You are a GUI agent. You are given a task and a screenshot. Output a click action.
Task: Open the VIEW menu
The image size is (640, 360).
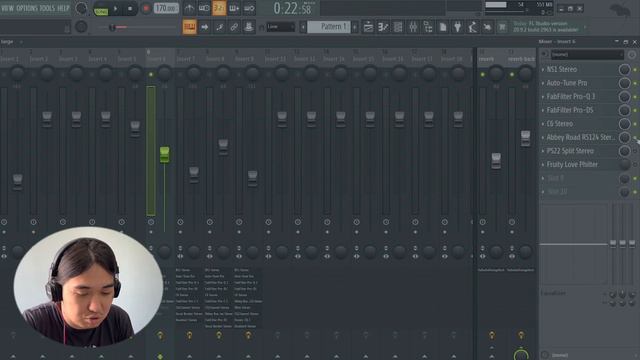point(8,8)
